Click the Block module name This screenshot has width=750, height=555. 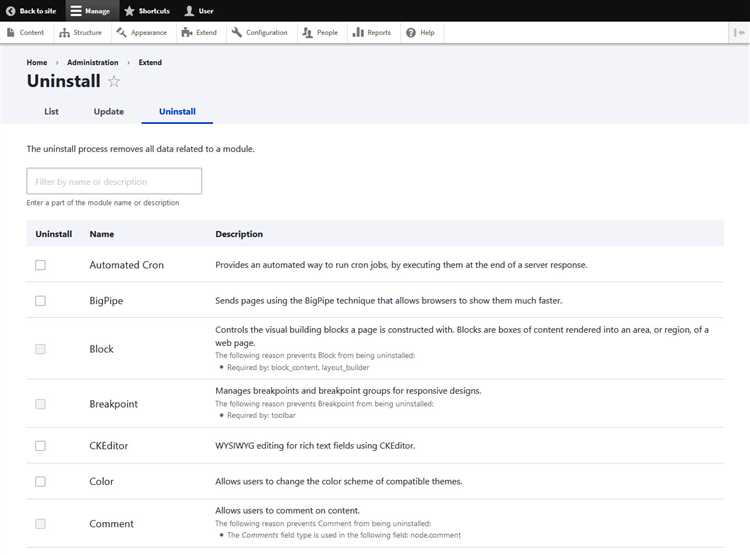101,349
